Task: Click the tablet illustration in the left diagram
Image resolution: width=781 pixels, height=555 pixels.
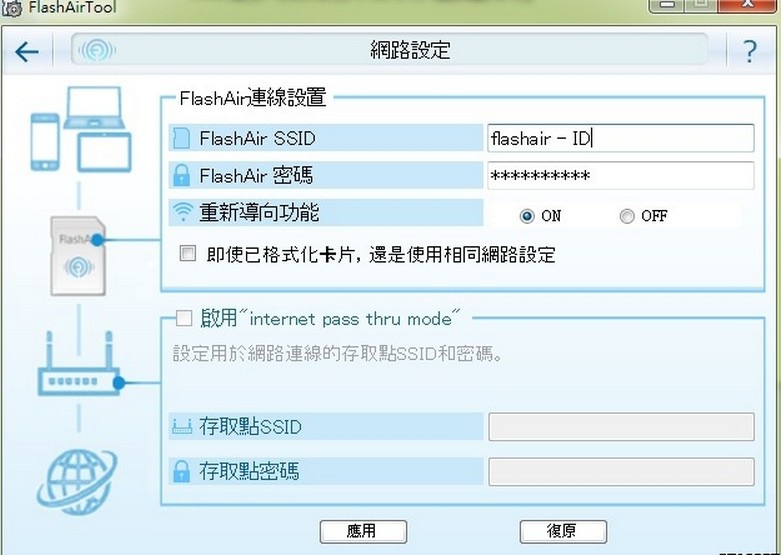Action: 105,152
